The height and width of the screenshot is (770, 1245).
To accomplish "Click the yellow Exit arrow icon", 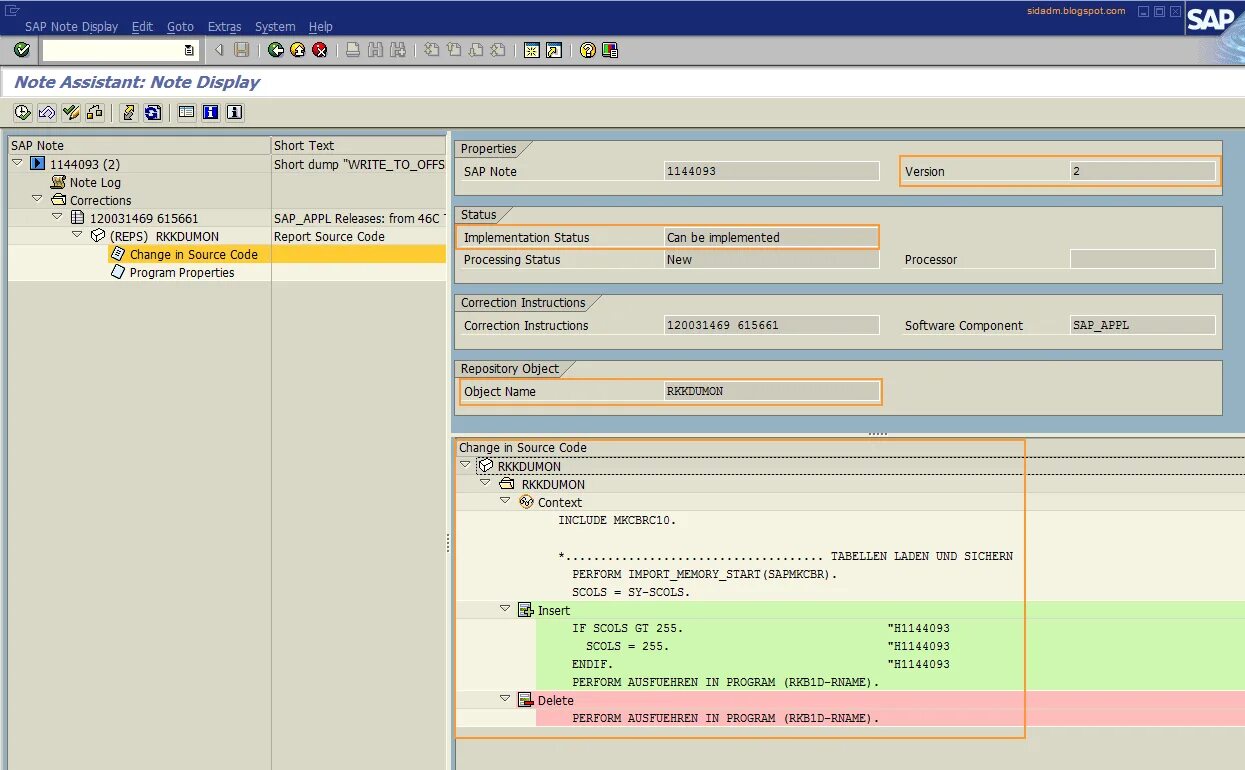I will 298,50.
